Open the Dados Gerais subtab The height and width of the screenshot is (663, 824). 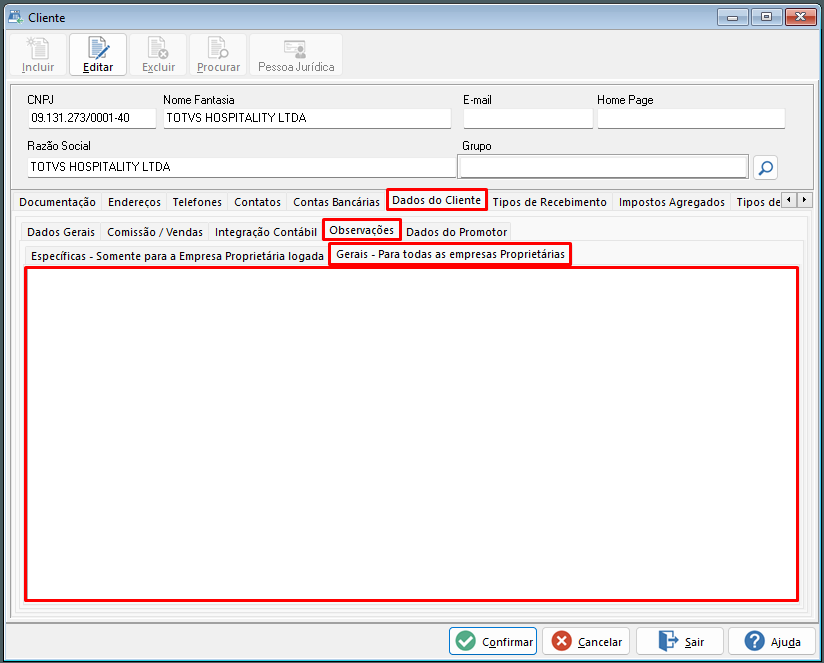(61, 232)
